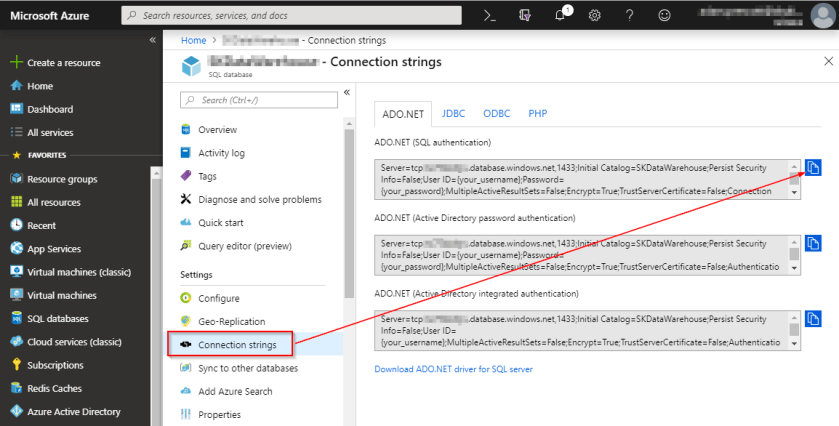Viewport: 839px width, 426px height.
Task: Open the feedback smiley icon
Action: [x=665, y=16]
